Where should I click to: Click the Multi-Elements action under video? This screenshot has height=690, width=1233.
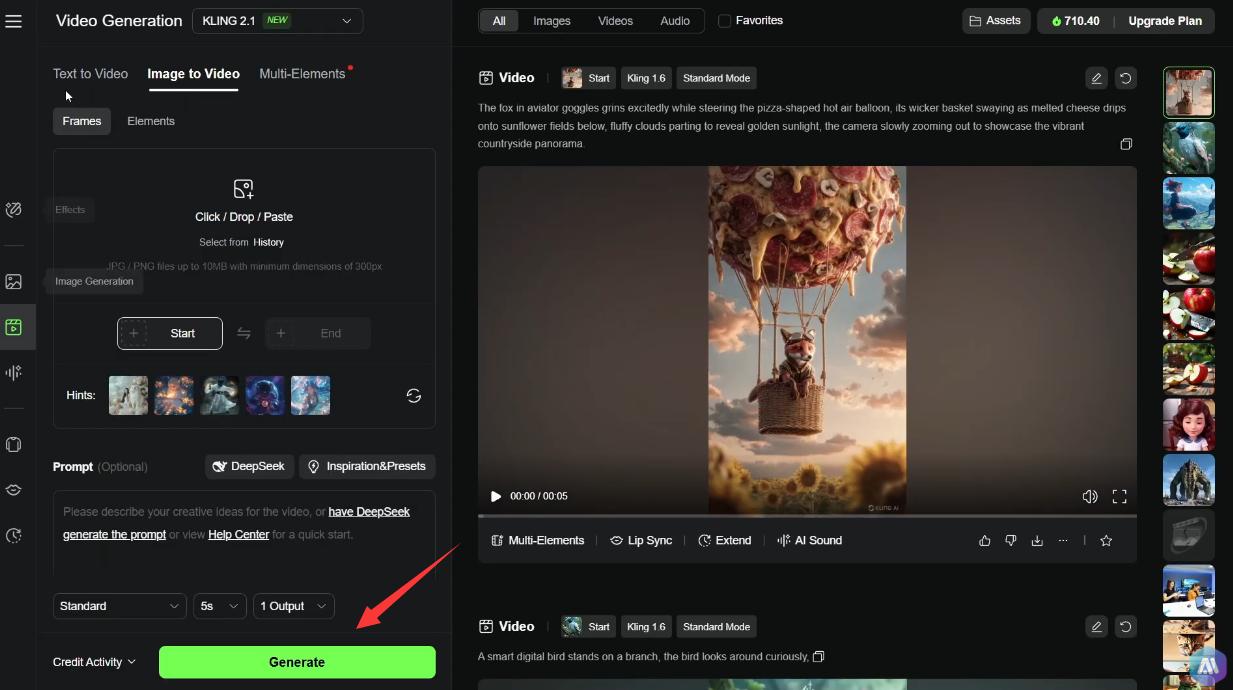538,540
